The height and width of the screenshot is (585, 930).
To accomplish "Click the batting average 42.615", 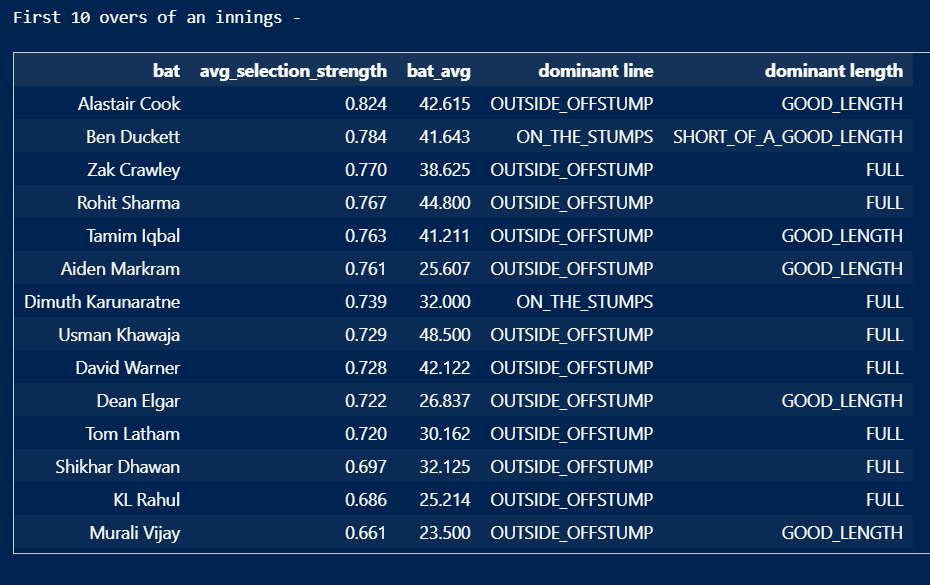I will pyautogui.click(x=444, y=104).
